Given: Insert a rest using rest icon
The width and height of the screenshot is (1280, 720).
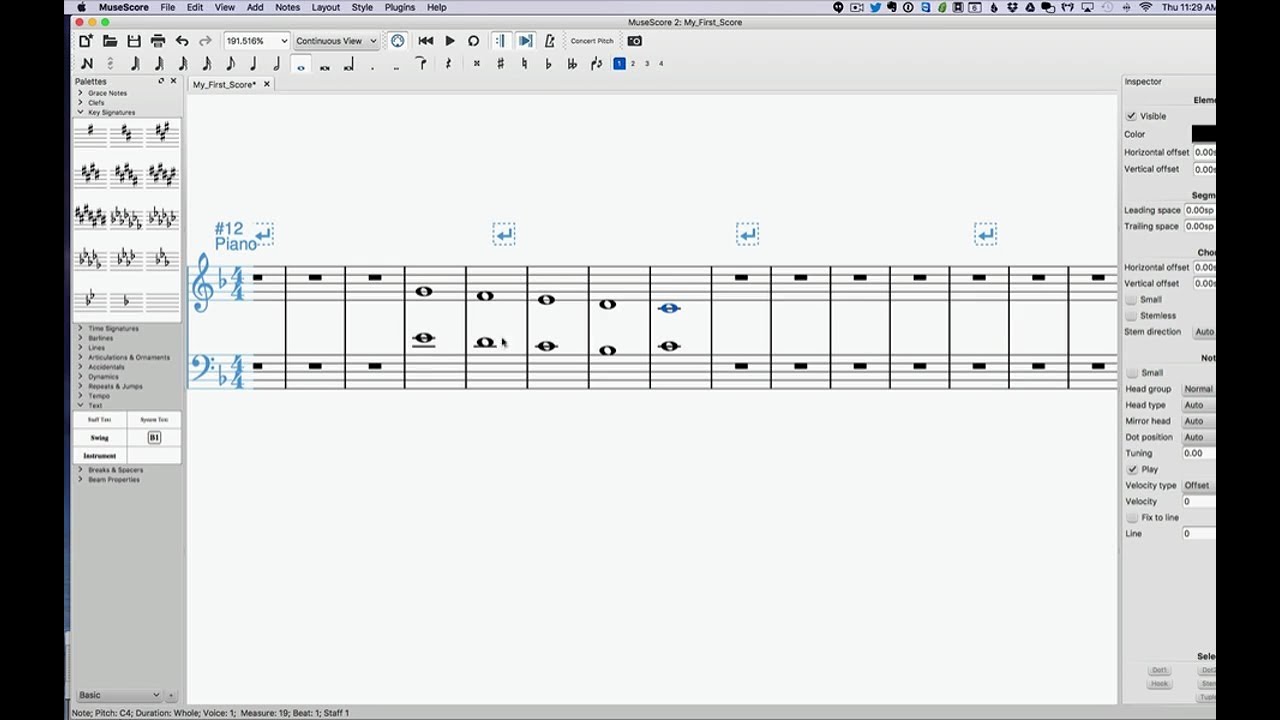Looking at the screenshot, I should tap(448, 64).
